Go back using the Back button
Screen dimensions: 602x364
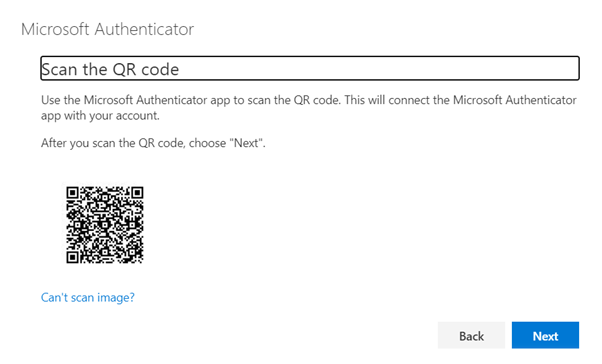coord(471,335)
